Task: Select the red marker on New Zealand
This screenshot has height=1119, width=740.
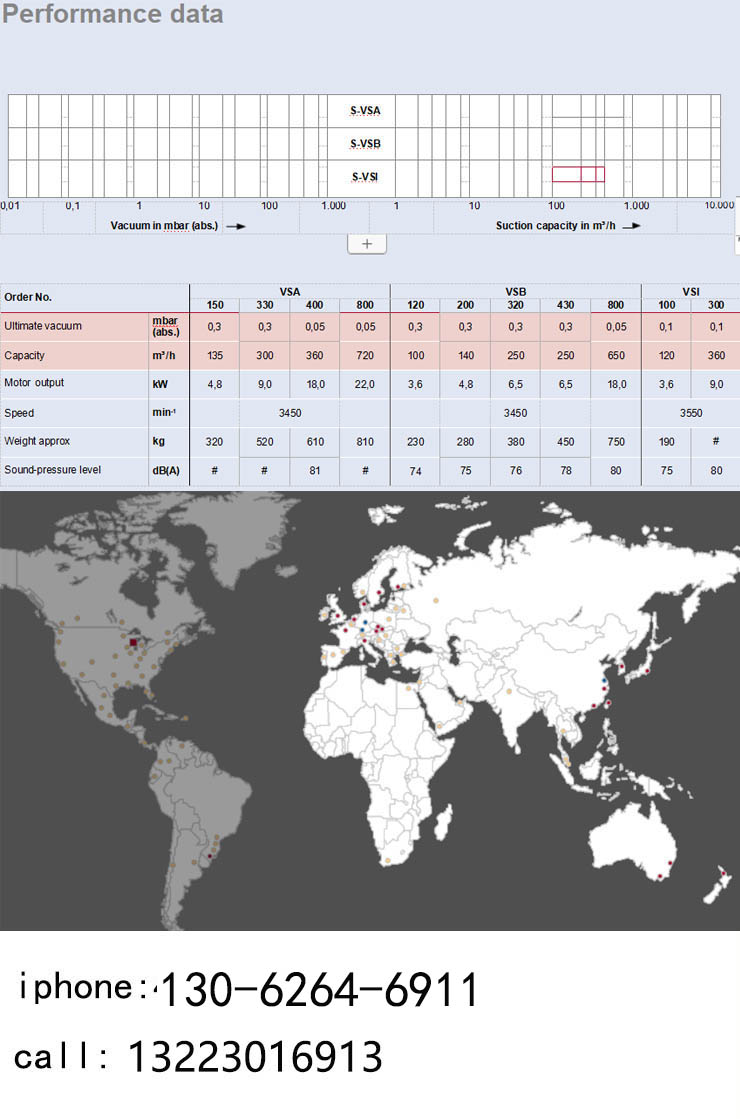Action: (x=723, y=875)
